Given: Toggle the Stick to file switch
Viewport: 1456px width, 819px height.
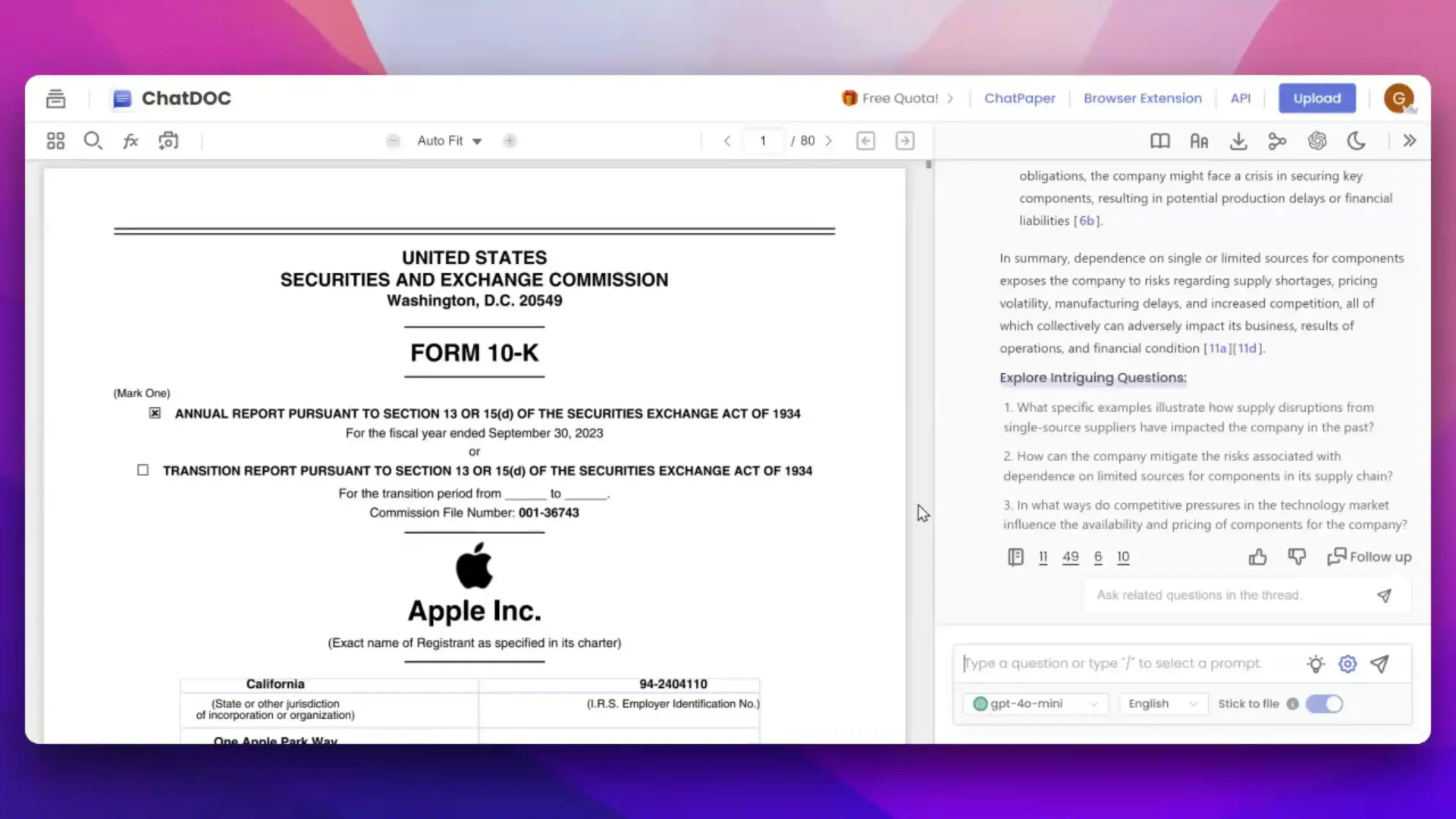Looking at the screenshot, I should pyautogui.click(x=1324, y=704).
